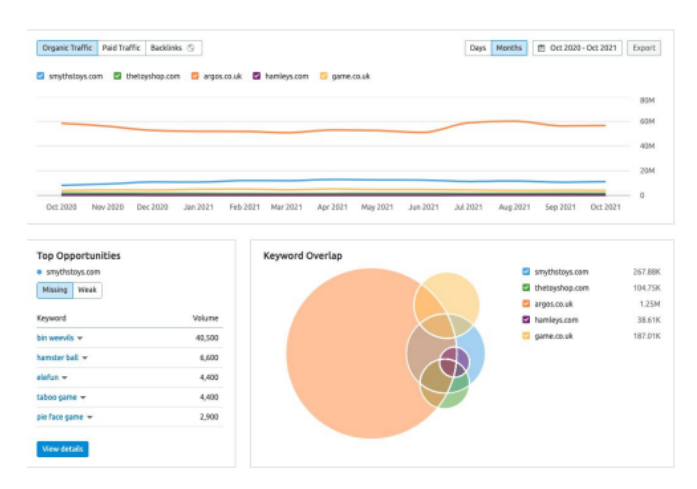Click the Keyword column header
The width and height of the screenshot is (697, 489).
[52, 318]
